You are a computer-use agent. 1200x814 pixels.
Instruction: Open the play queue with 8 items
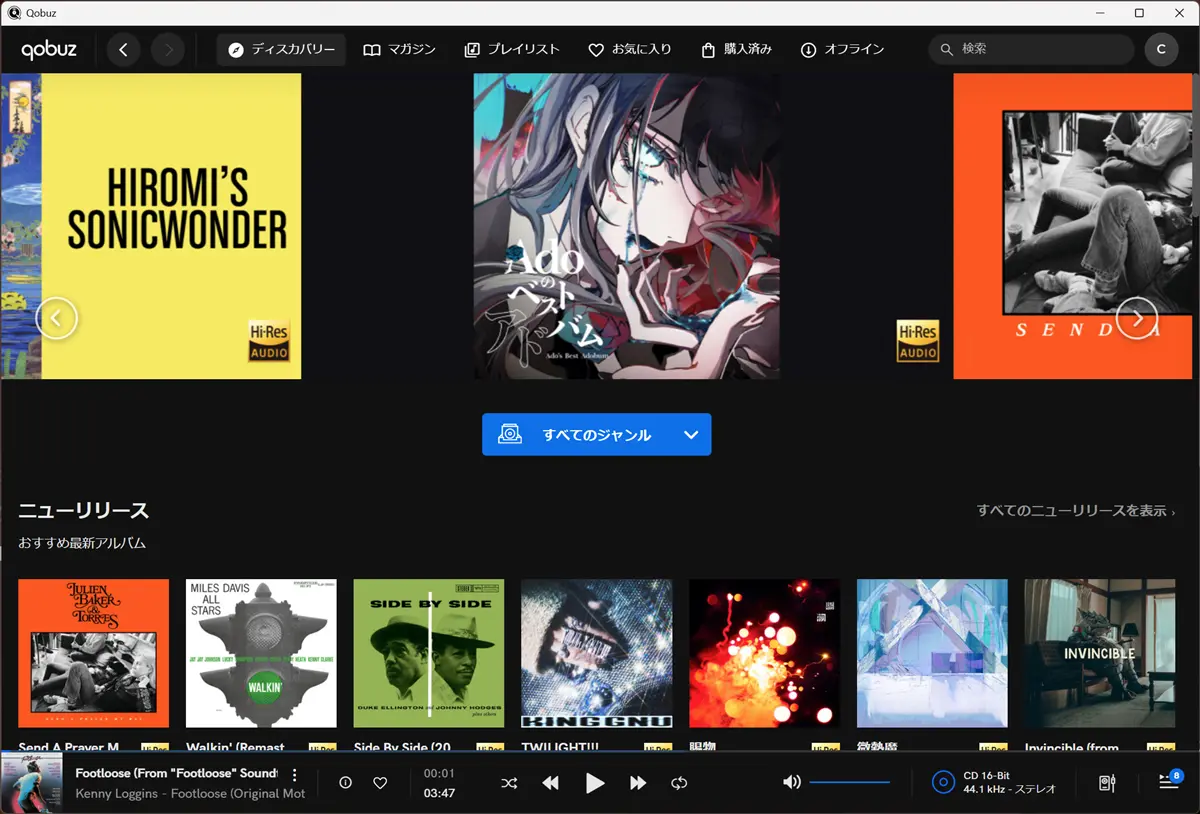pyautogui.click(x=1169, y=781)
